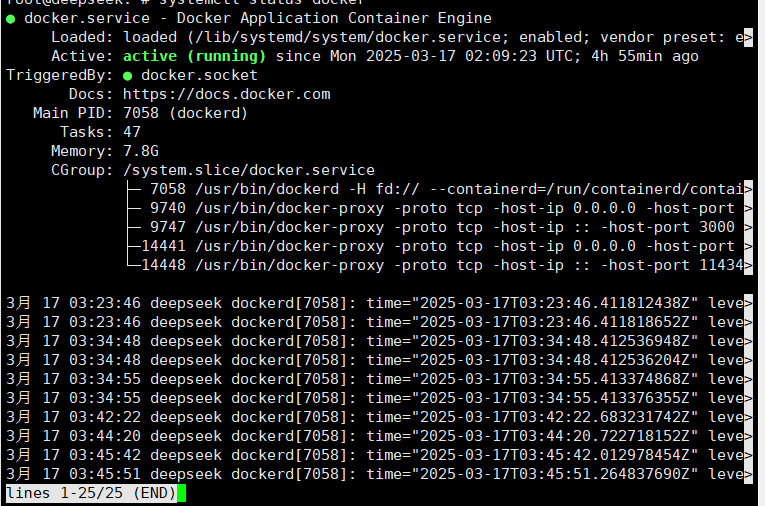Click the log line dated 03:44:20

pos(379,437)
